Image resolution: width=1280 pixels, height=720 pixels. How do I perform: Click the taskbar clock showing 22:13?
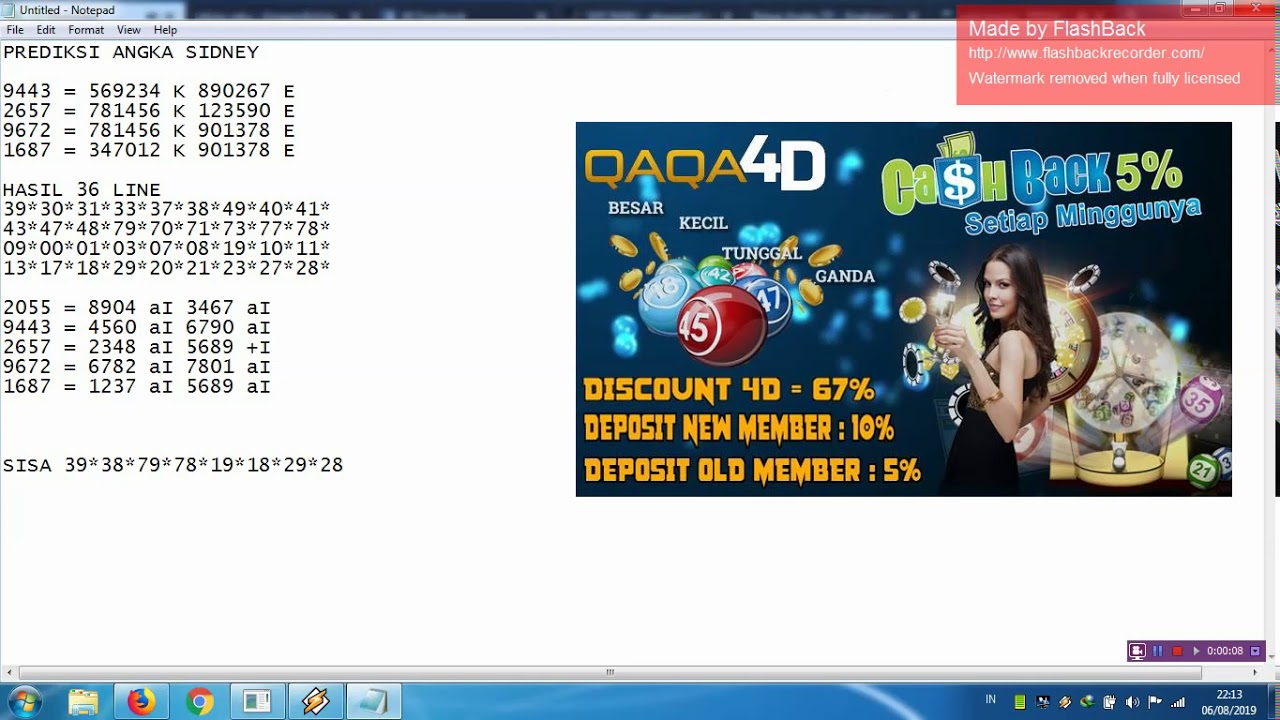click(1229, 702)
